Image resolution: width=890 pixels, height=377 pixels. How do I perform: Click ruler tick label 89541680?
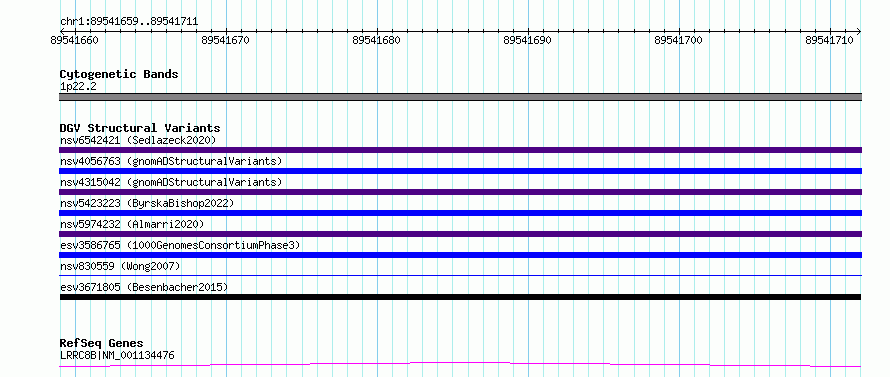[x=376, y=40]
